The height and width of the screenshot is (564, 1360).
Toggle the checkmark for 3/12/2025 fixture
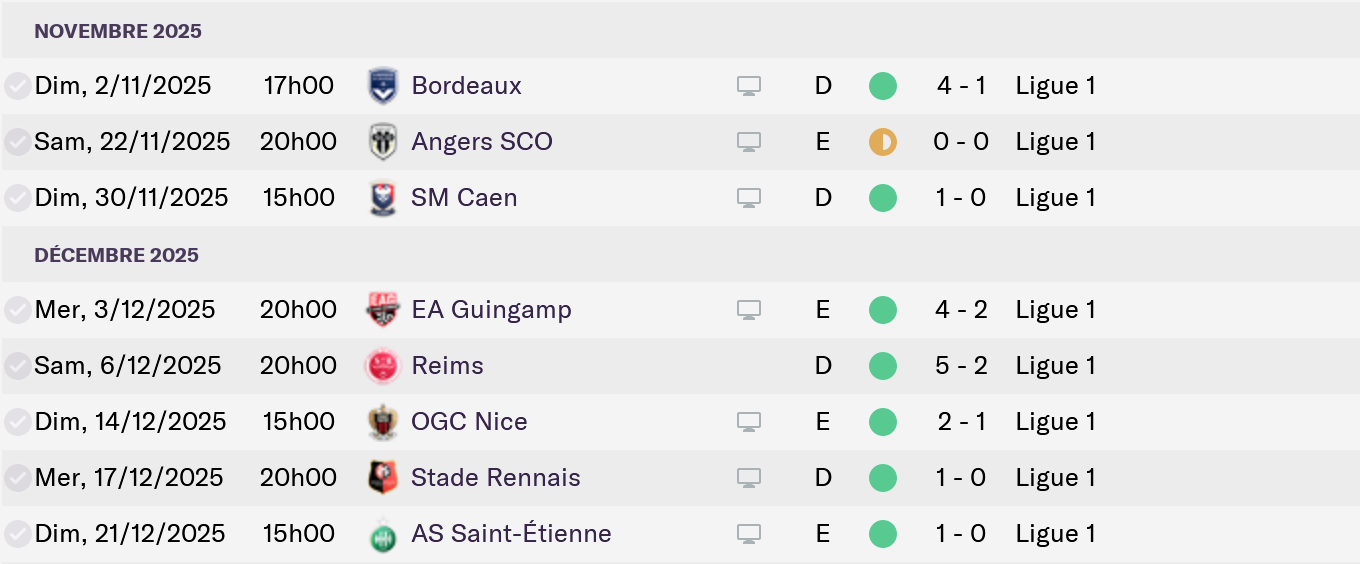(x=17, y=310)
